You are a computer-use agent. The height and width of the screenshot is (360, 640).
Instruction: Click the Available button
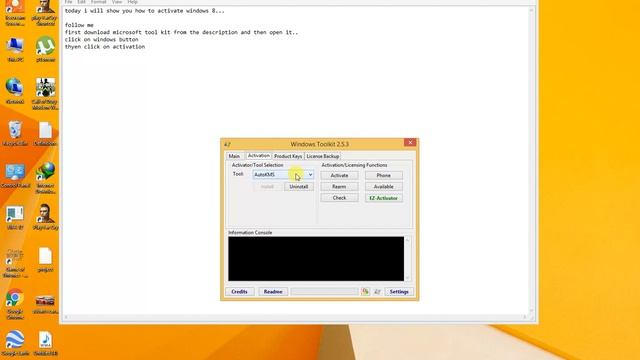[x=384, y=187]
